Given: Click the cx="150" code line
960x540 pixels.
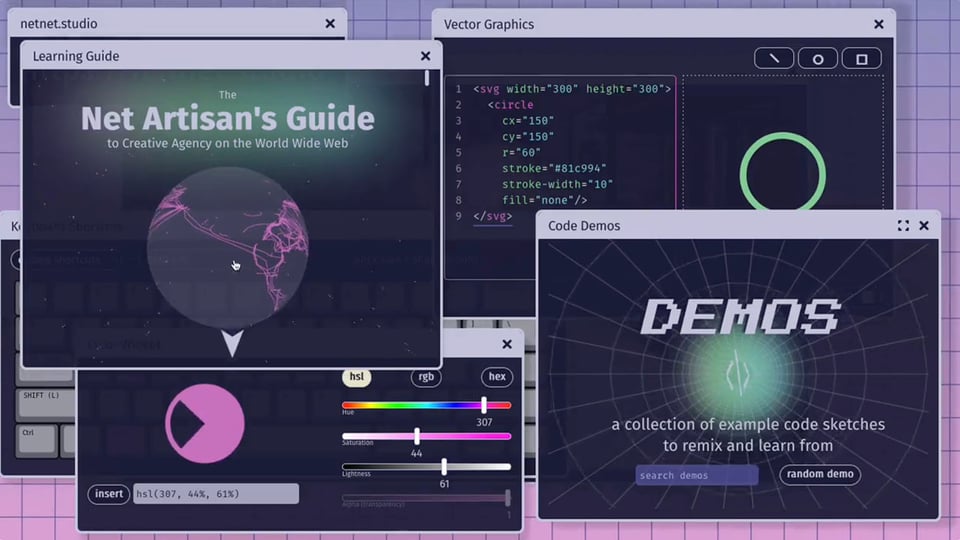Looking at the screenshot, I should (528, 121).
